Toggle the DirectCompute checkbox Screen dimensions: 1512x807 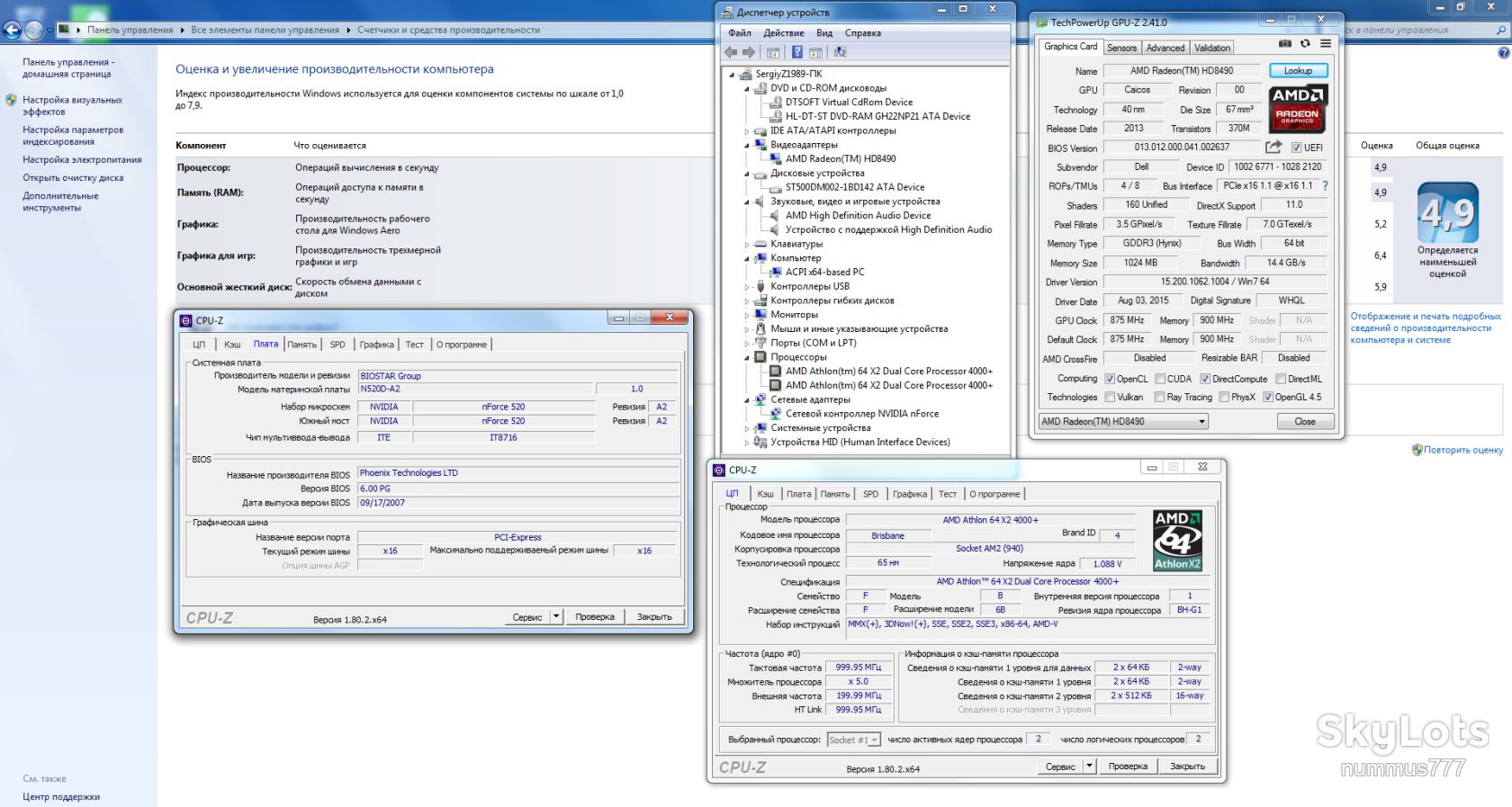point(1205,379)
